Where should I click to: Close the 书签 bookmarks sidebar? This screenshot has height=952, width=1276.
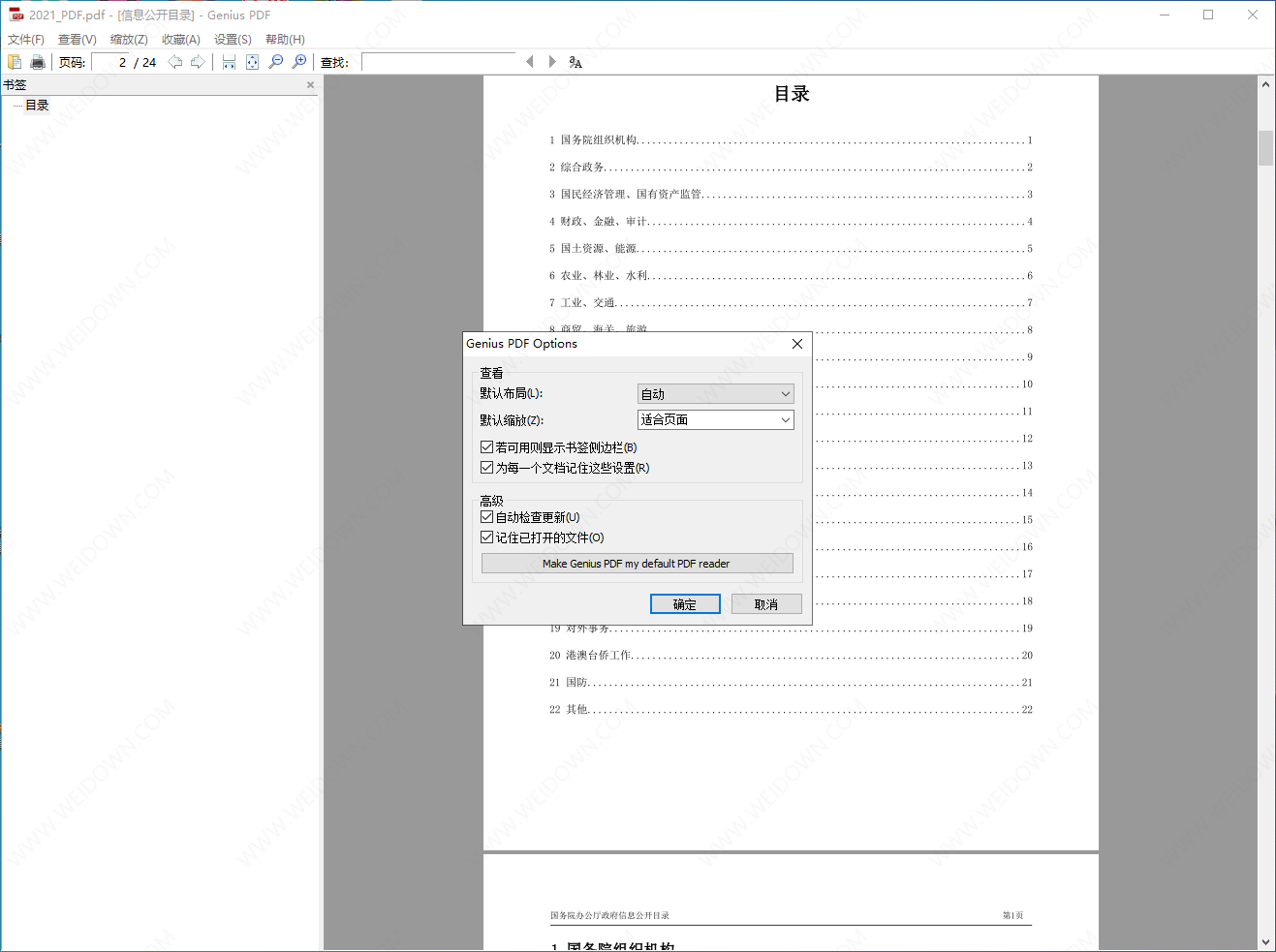click(311, 85)
